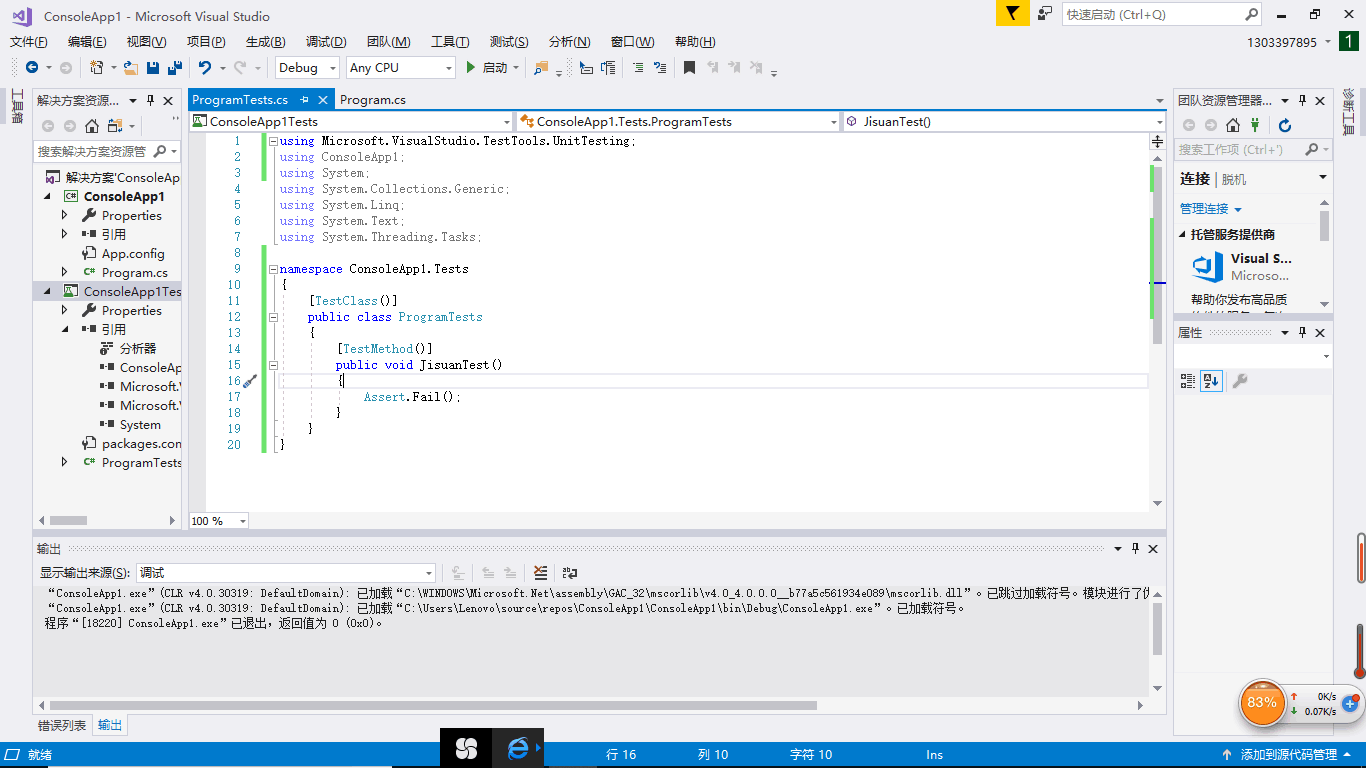Image resolution: width=1366 pixels, height=768 pixels.
Task: Collapse the ConsoleApp1 project node
Action: 47,197
